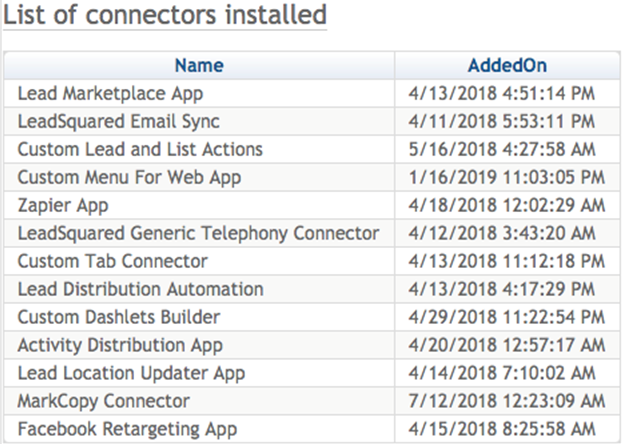Select LeadSquared Email Sync connector
Viewport: 624px width, 444px height.
[x=119, y=122]
